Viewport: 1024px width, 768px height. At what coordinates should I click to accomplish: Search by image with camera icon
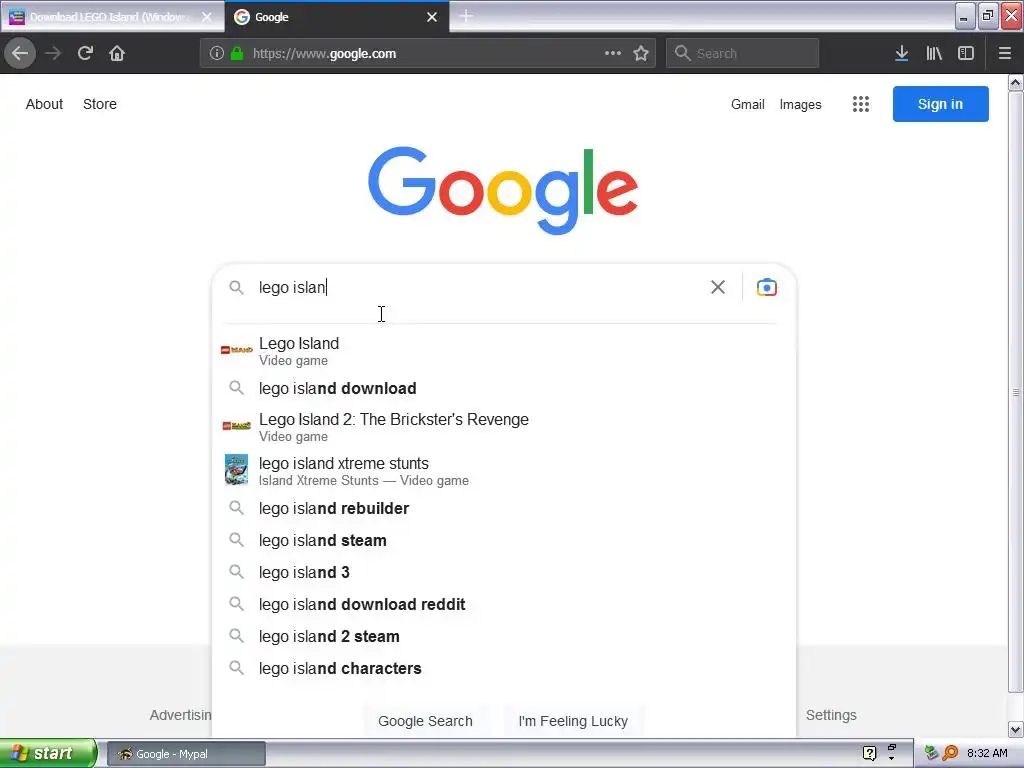coord(767,287)
